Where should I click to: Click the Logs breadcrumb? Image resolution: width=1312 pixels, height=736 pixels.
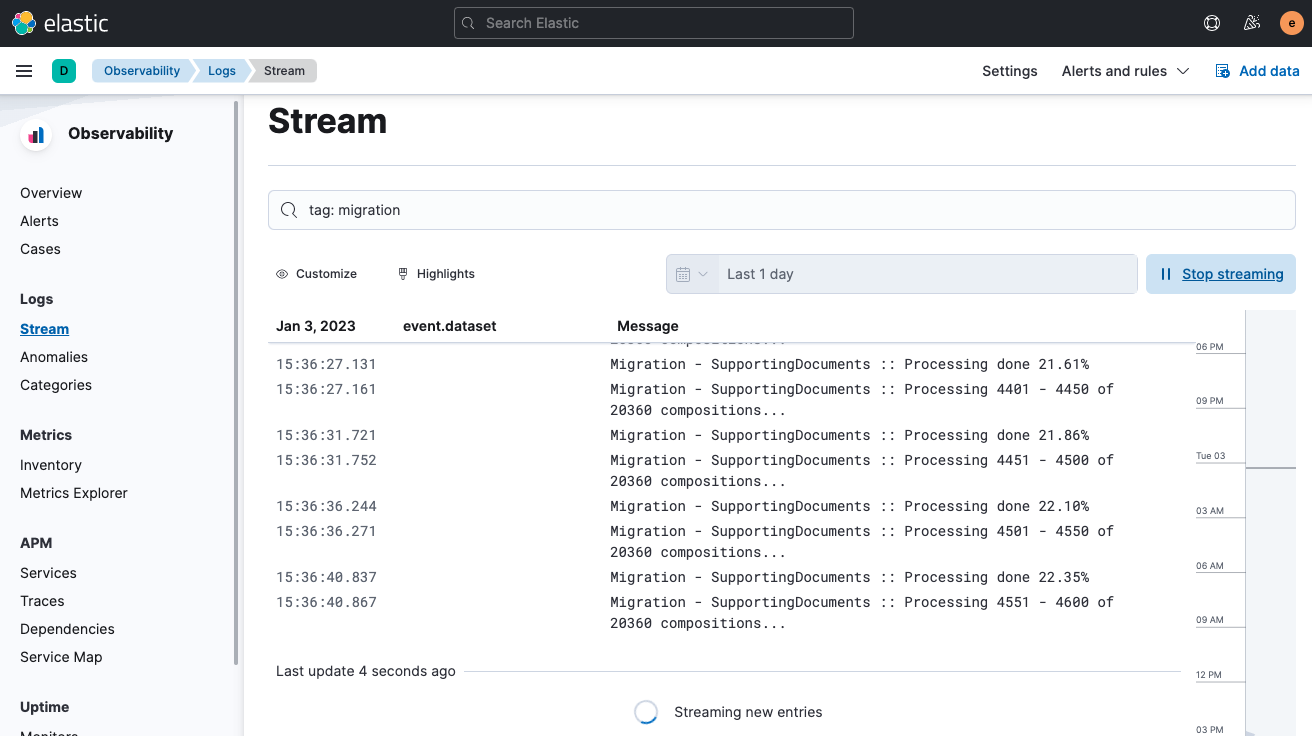click(x=222, y=71)
